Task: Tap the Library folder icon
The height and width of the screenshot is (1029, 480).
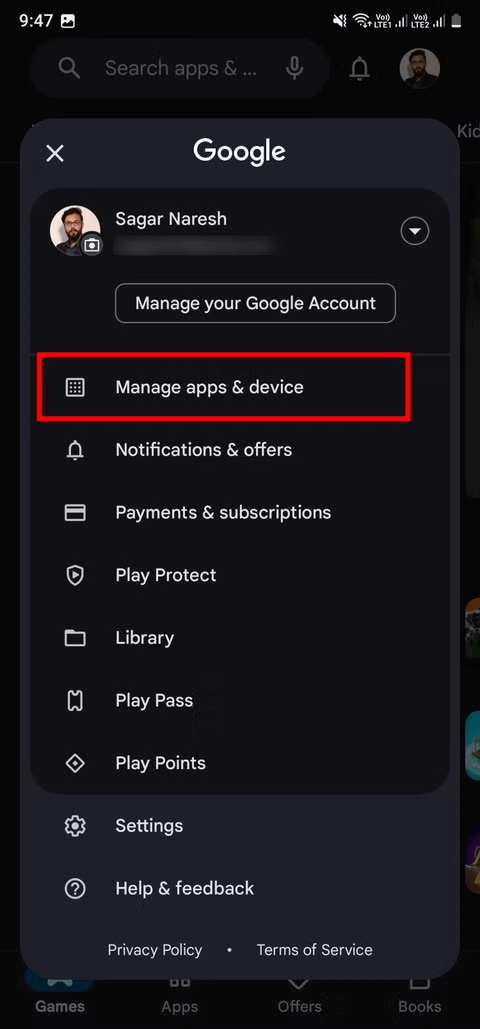Action: click(75, 638)
